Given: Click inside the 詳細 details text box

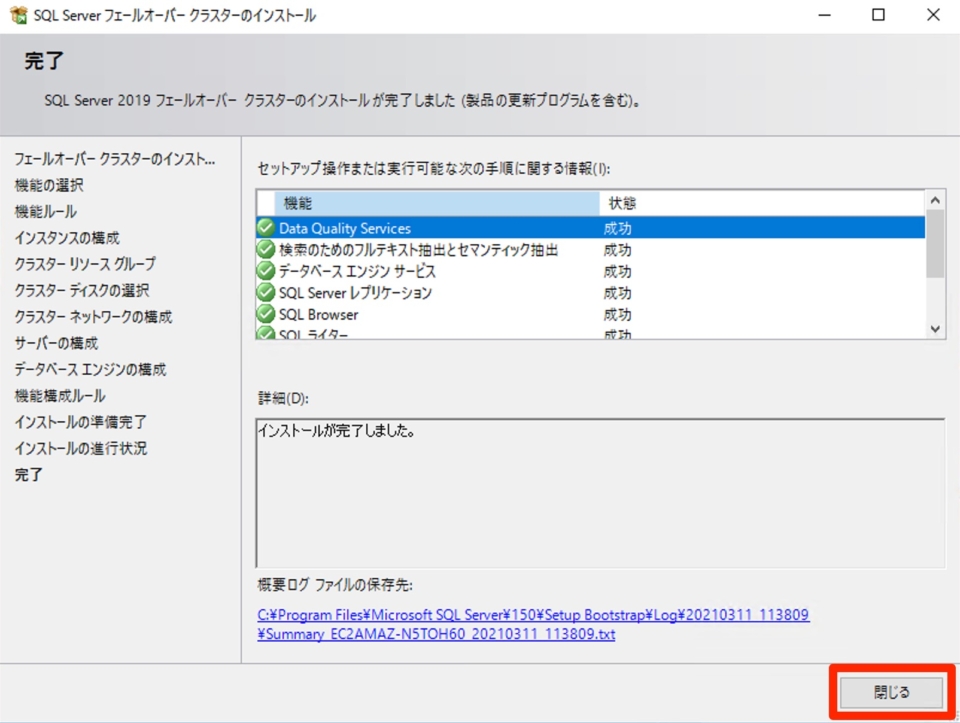Looking at the screenshot, I should tap(600, 493).
